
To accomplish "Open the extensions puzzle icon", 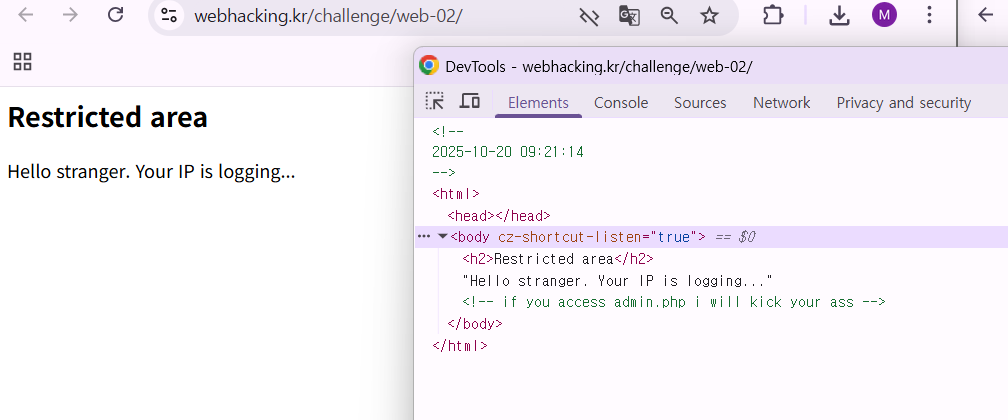I will pyautogui.click(x=772, y=15).
